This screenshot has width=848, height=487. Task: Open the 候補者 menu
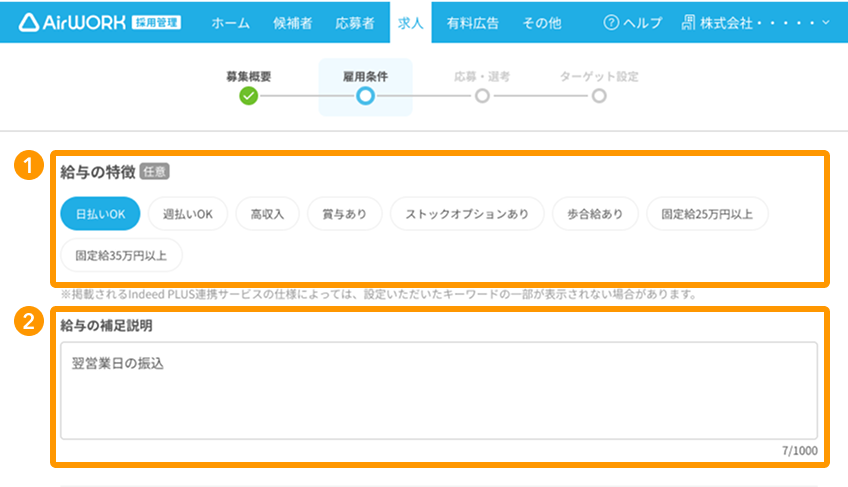tap(293, 23)
